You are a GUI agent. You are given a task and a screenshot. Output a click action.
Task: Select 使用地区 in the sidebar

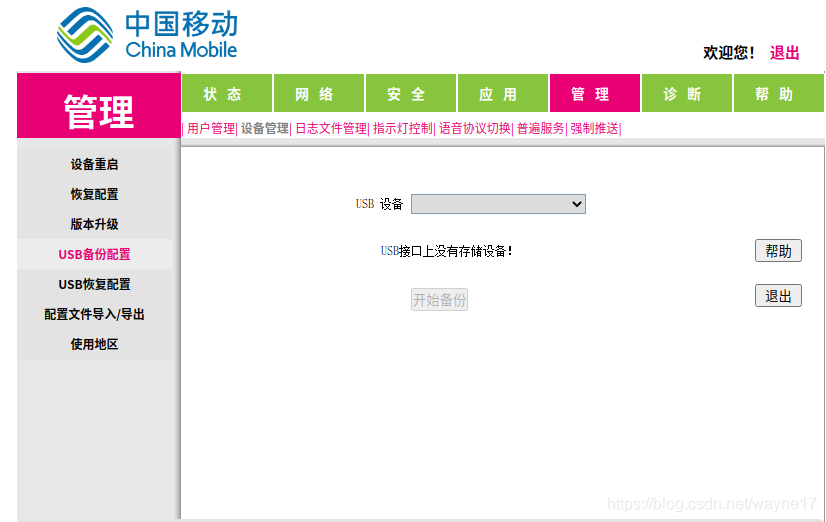pyautogui.click(x=94, y=344)
